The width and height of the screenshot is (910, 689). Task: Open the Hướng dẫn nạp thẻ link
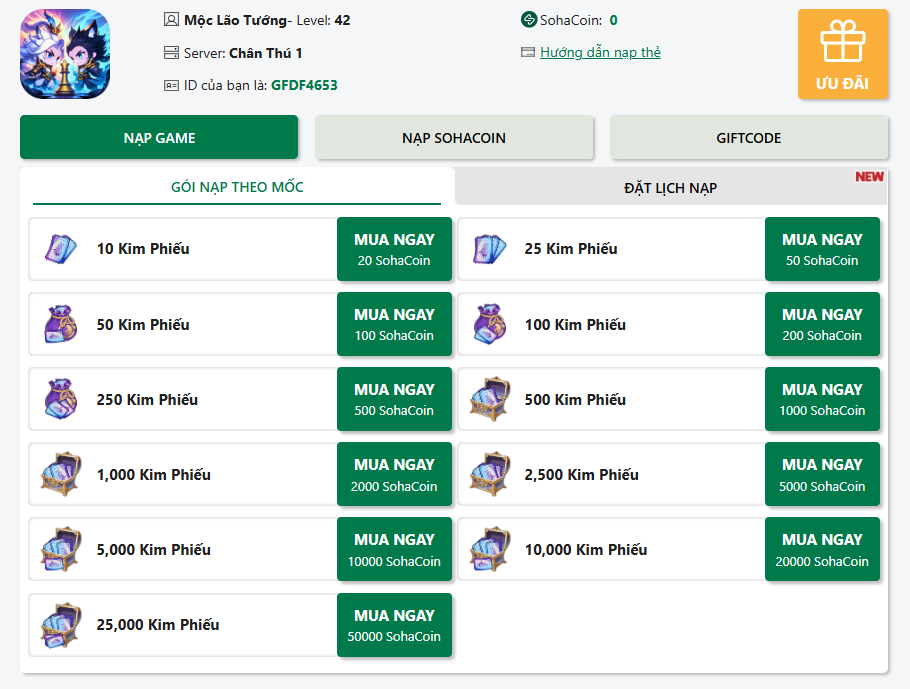[x=600, y=53]
